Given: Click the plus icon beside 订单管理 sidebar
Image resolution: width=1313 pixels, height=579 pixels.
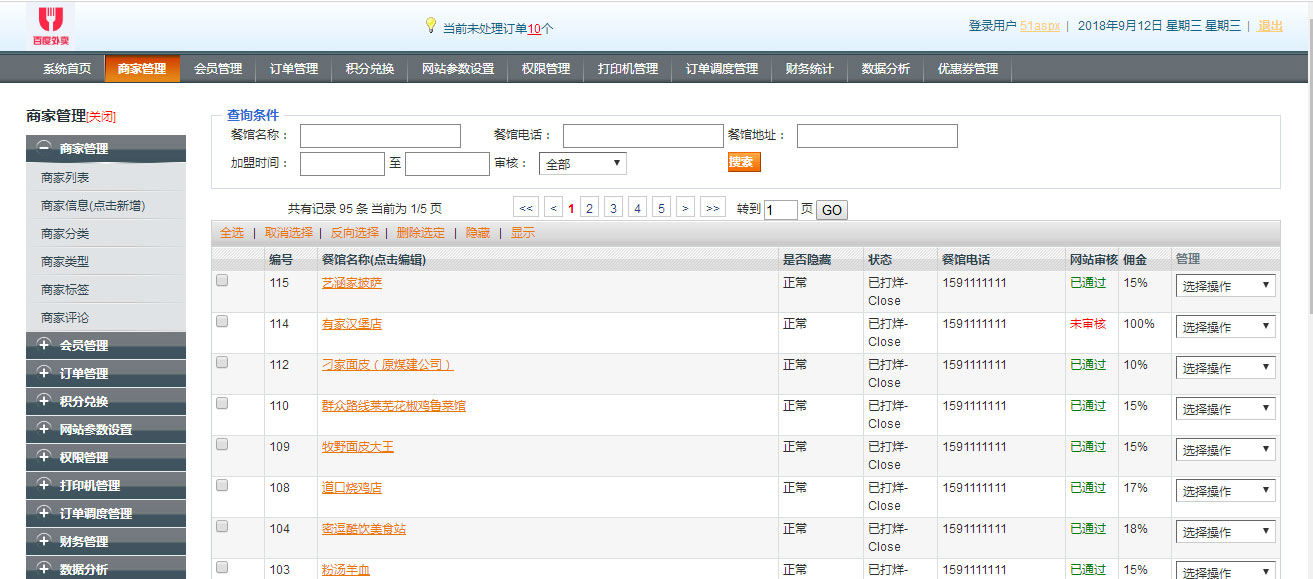Looking at the screenshot, I should (43, 373).
